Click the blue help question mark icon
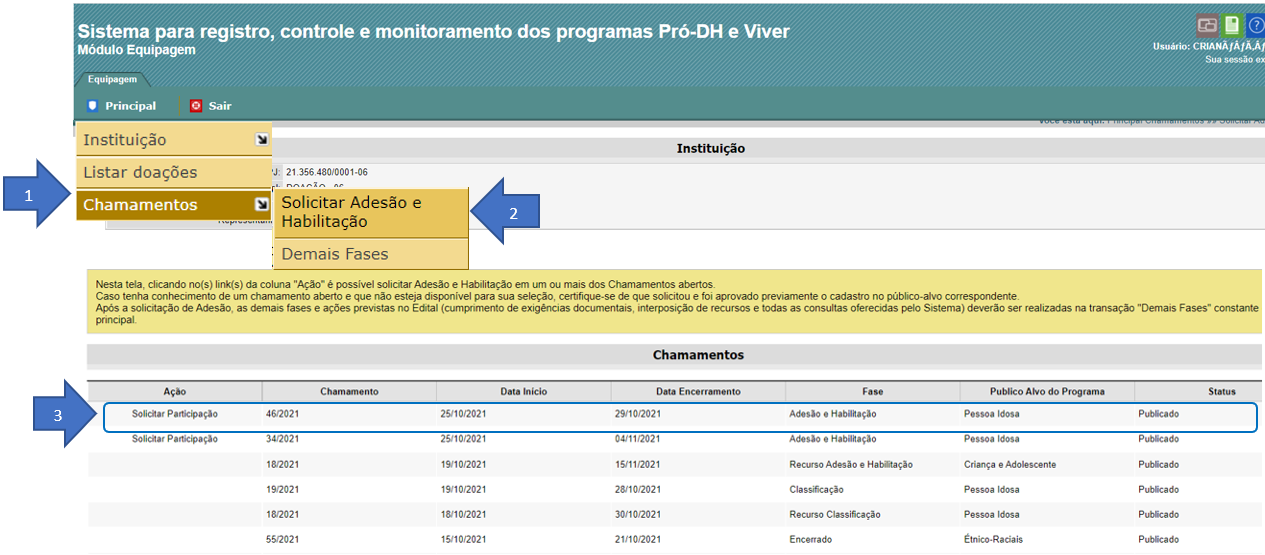This screenshot has width=1265, height=555. (1255, 26)
